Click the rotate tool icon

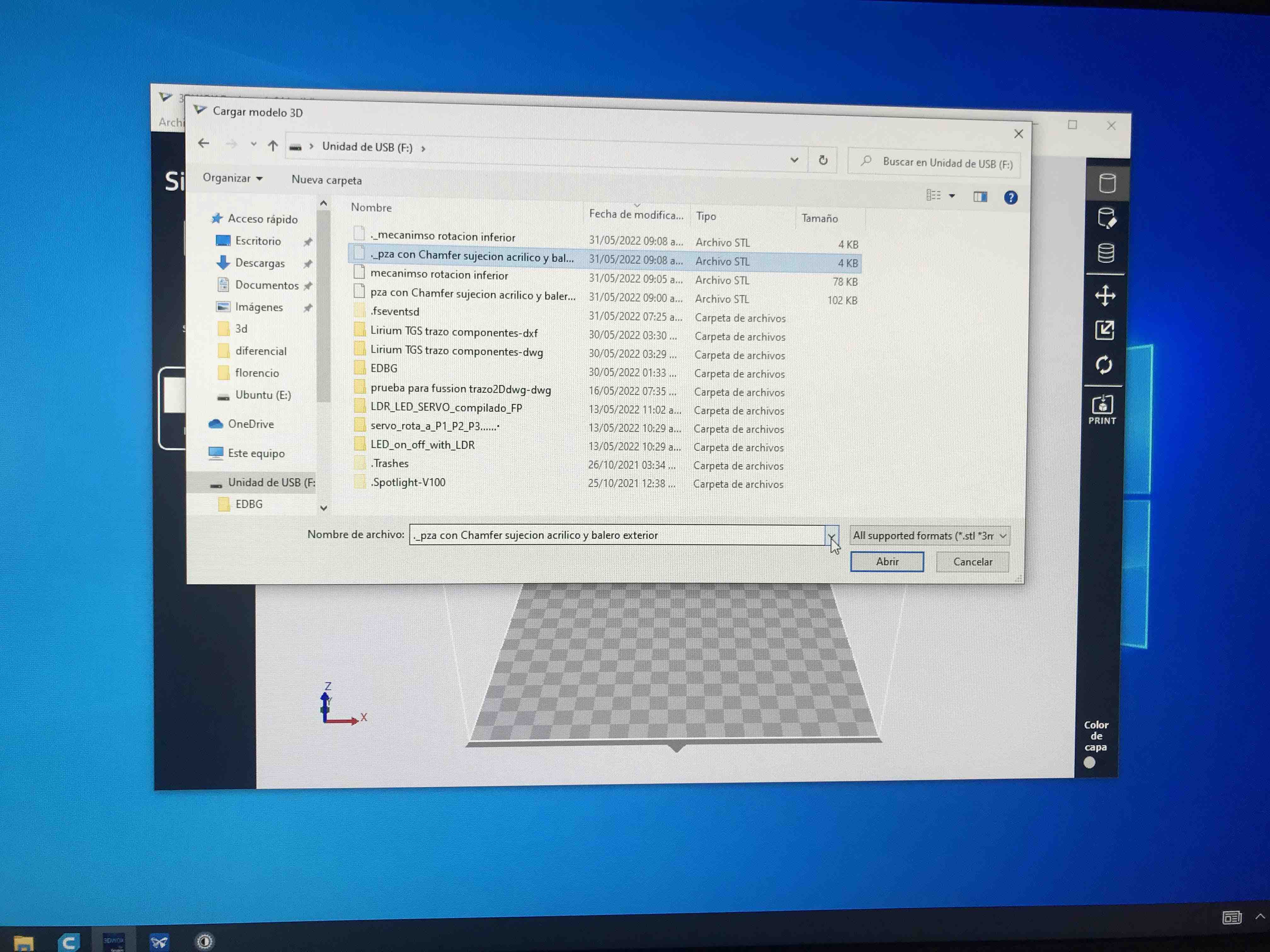click(x=1103, y=365)
